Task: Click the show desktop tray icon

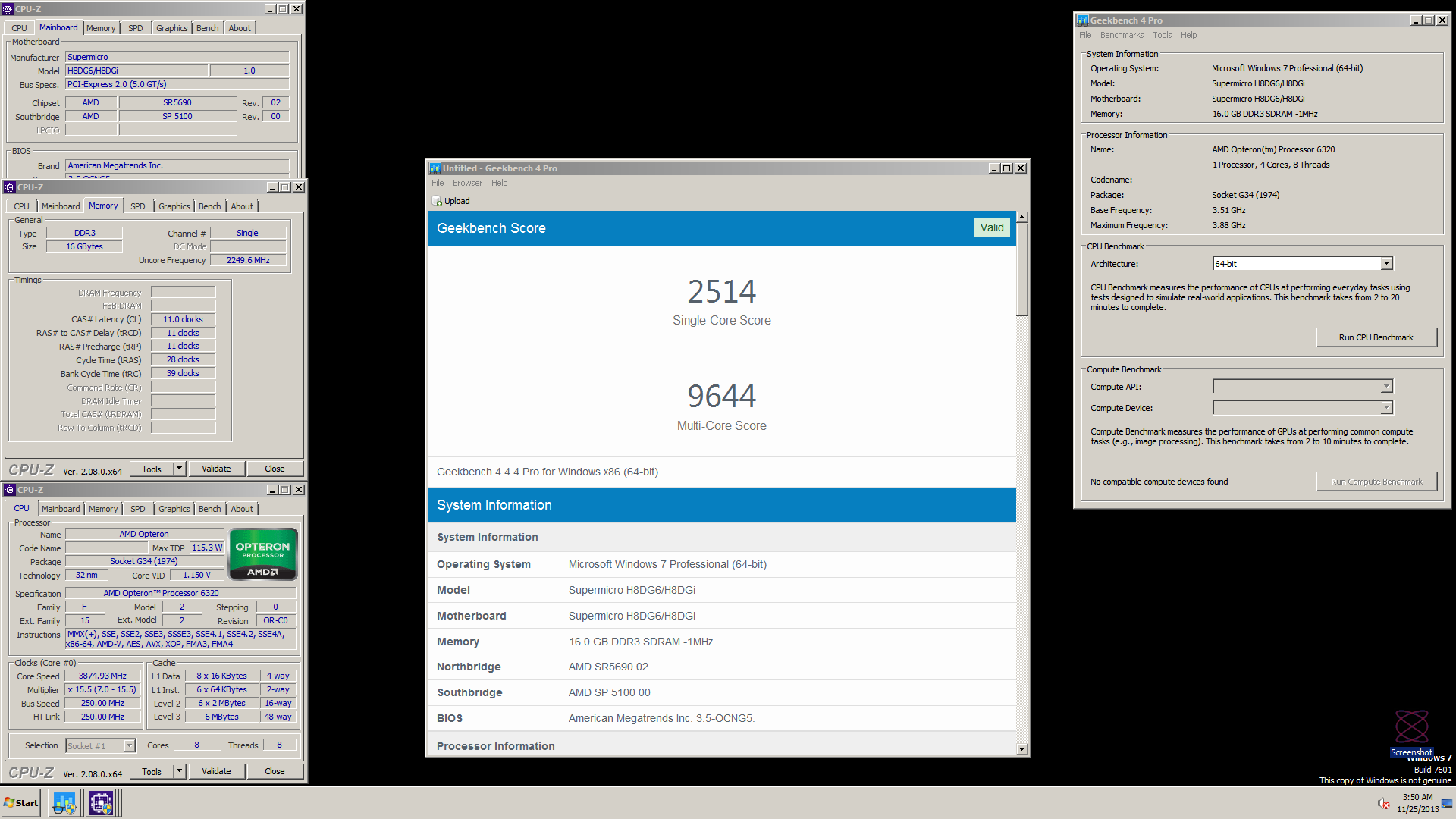Action: [1447, 804]
